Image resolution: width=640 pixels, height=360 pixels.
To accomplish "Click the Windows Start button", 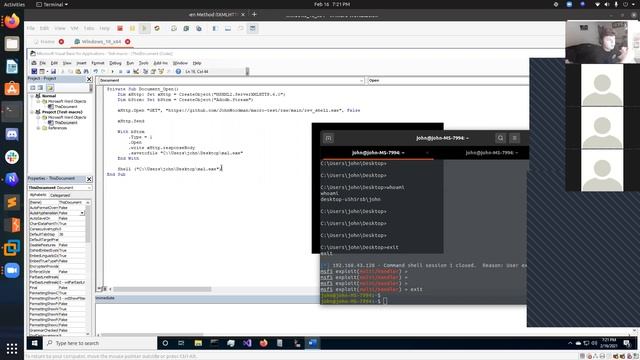I will pos(34,343).
